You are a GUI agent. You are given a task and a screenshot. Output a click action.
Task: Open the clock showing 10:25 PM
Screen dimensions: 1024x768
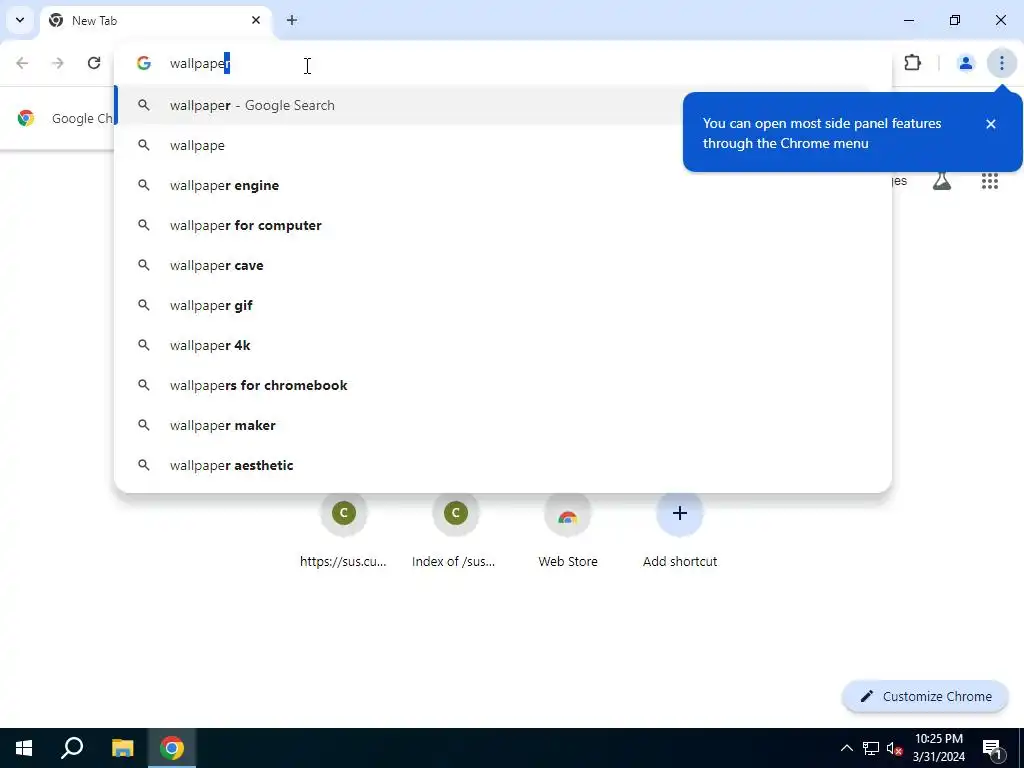pyautogui.click(x=939, y=748)
